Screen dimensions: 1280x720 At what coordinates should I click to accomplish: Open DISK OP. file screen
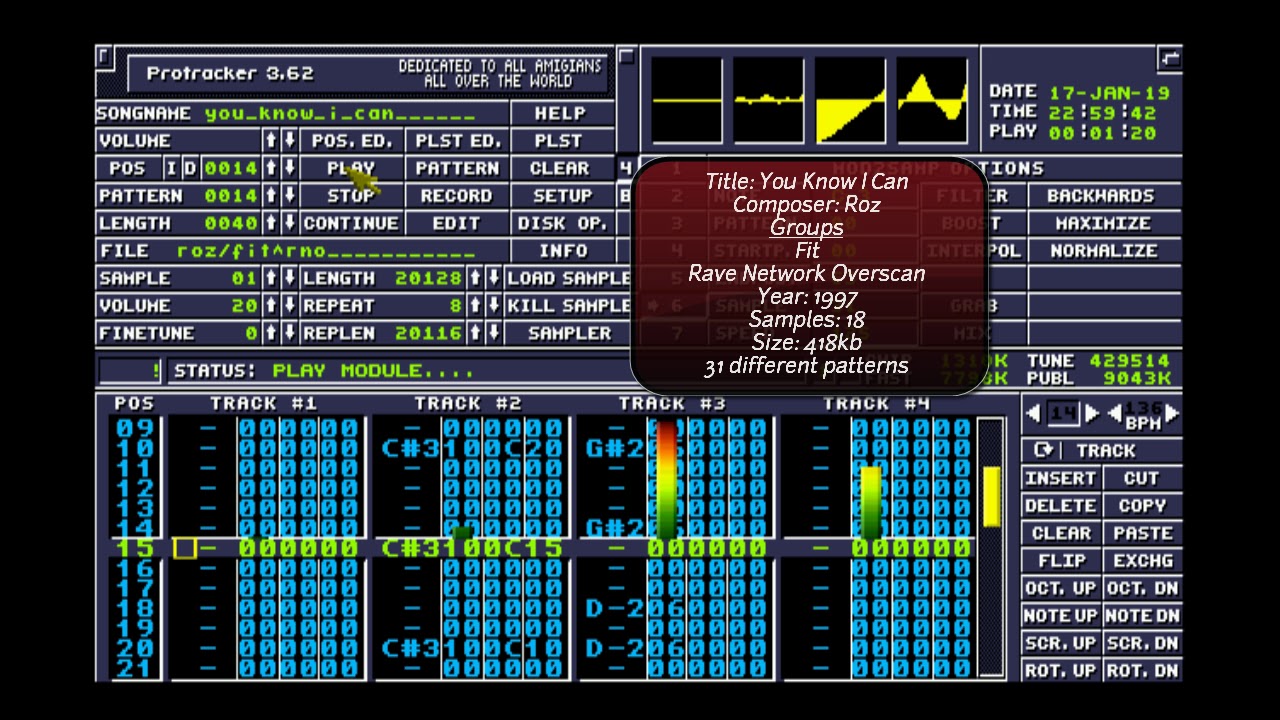pyautogui.click(x=561, y=223)
